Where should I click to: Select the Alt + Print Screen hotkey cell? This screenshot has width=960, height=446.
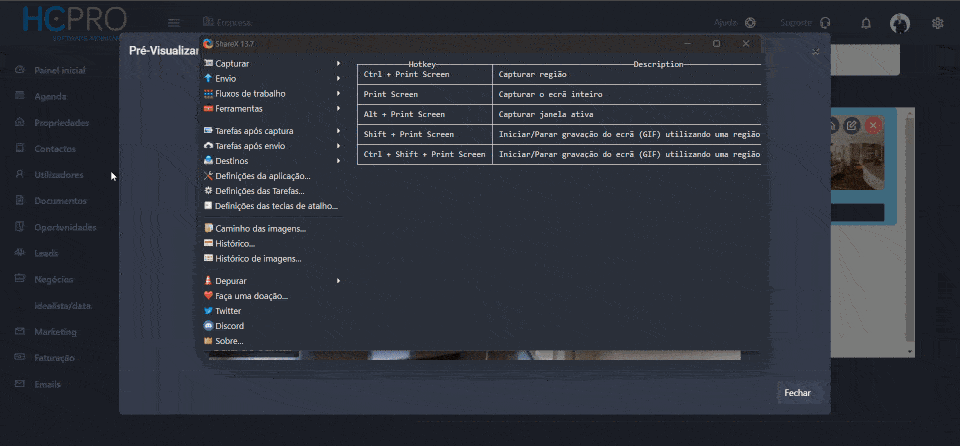pyautogui.click(x=425, y=115)
